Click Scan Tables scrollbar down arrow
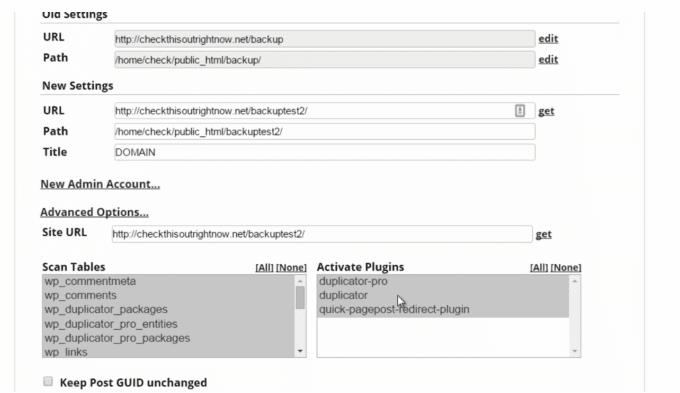Screen dimensions: 680x393 pos(300,351)
